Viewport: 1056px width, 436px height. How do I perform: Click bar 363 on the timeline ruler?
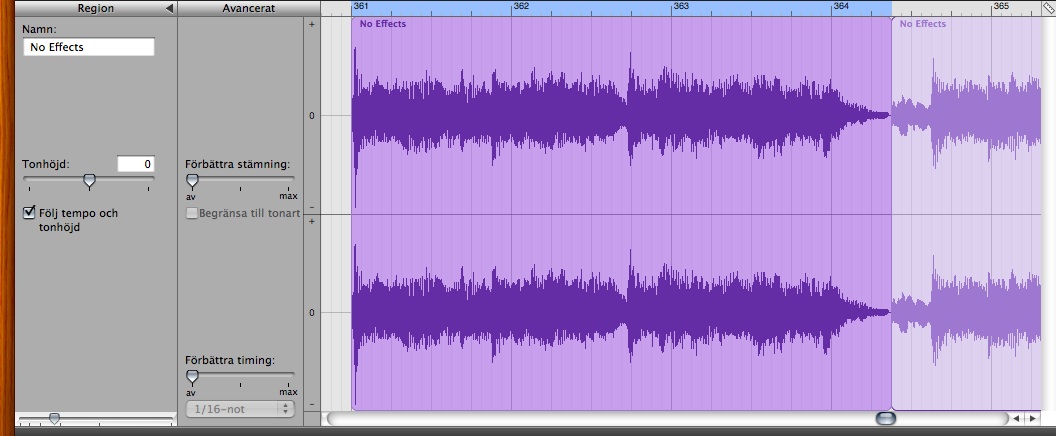pos(681,6)
